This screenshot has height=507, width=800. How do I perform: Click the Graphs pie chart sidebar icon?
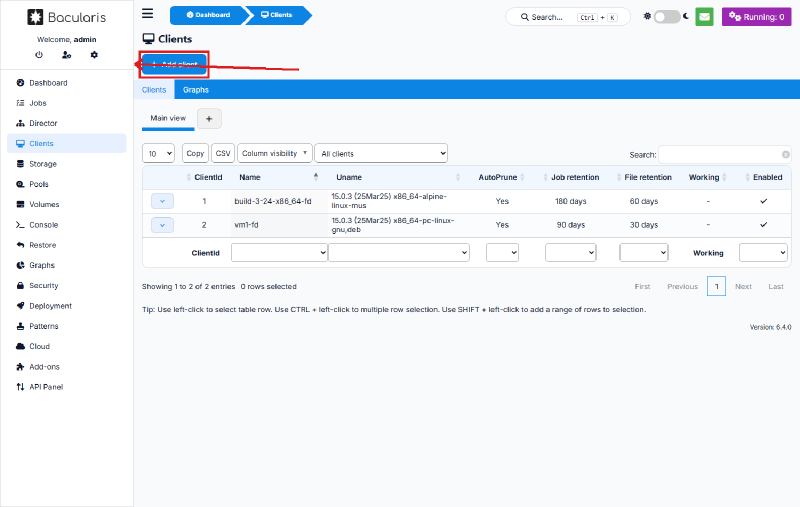pyautogui.click(x=20, y=265)
